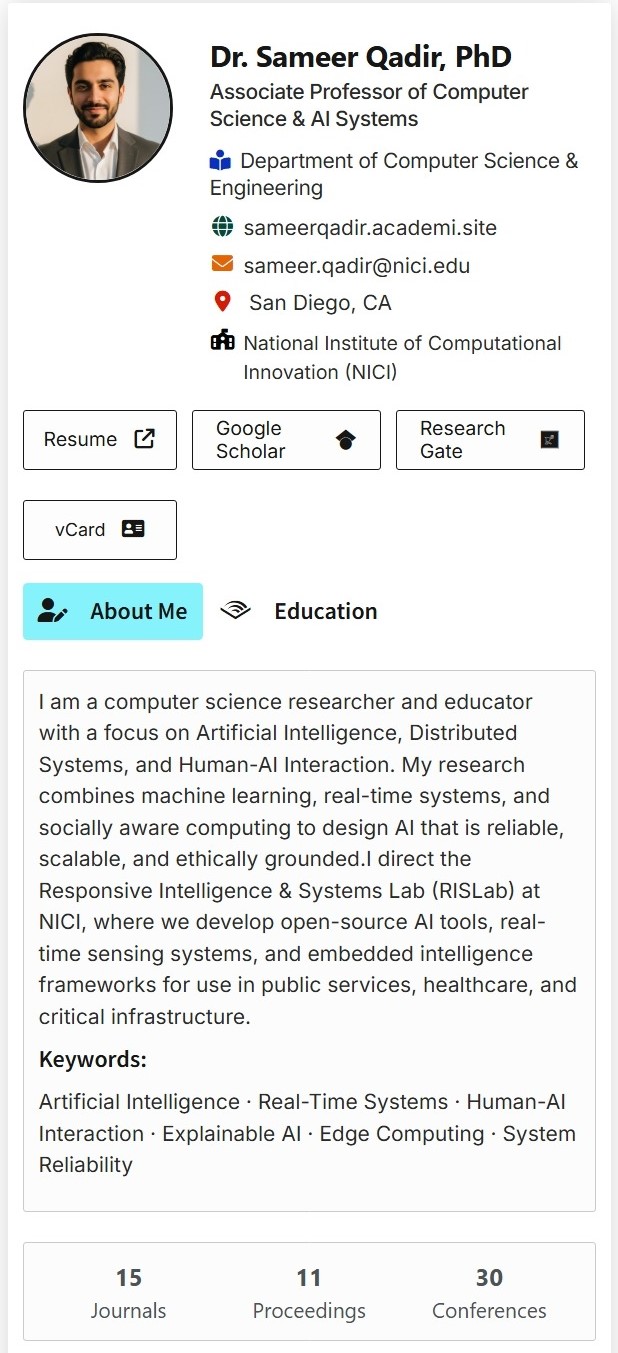Image resolution: width=618 pixels, height=1353 pixels.
Task: Click the About Me person-edit icon
Action: tap(52, 611)
